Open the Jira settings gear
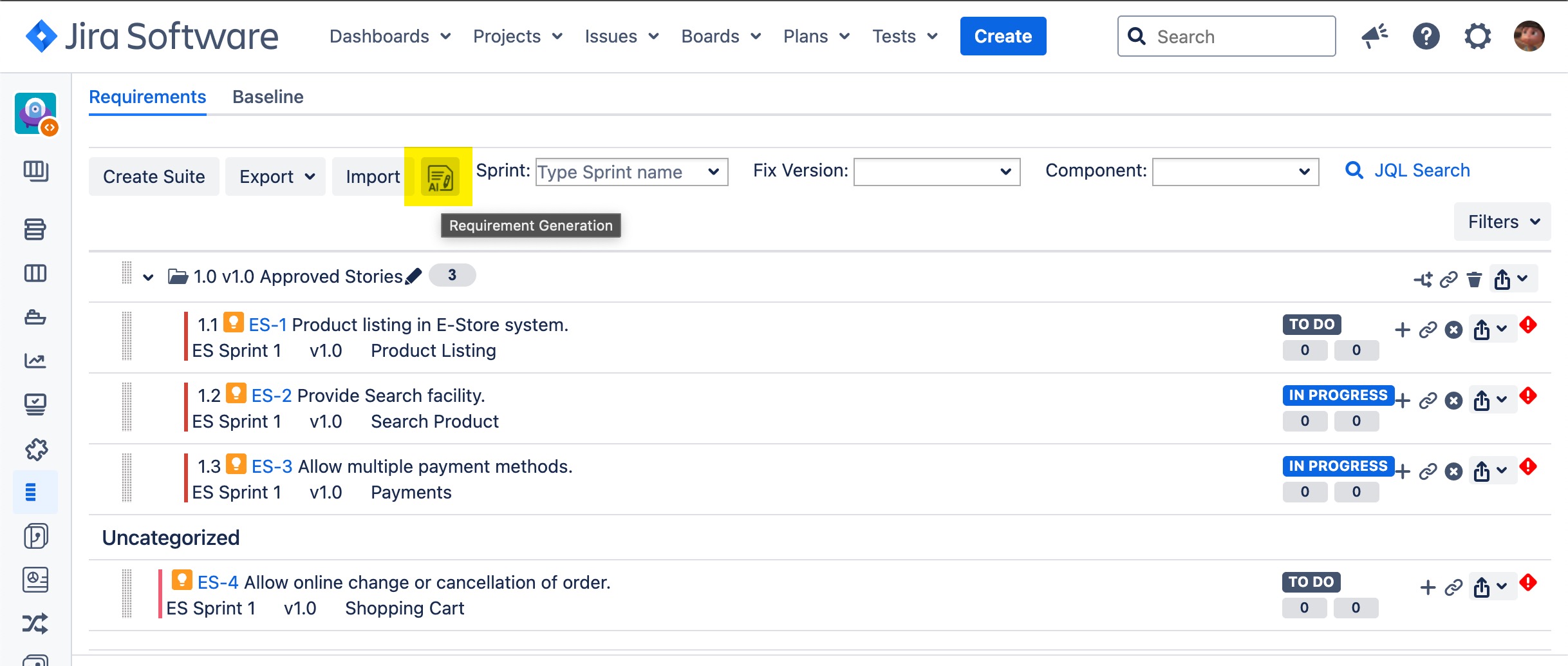Screen dimensions: 1568x666 point(1477,37)
